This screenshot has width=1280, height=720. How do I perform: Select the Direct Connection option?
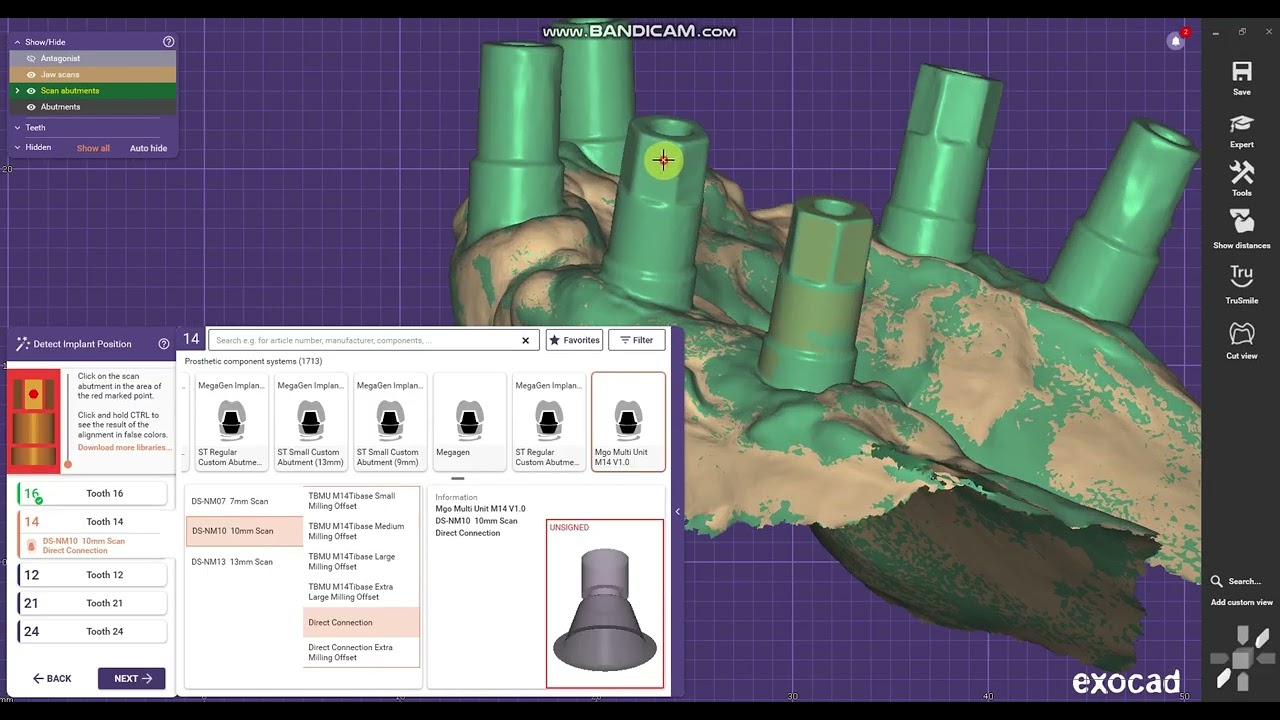362,622
